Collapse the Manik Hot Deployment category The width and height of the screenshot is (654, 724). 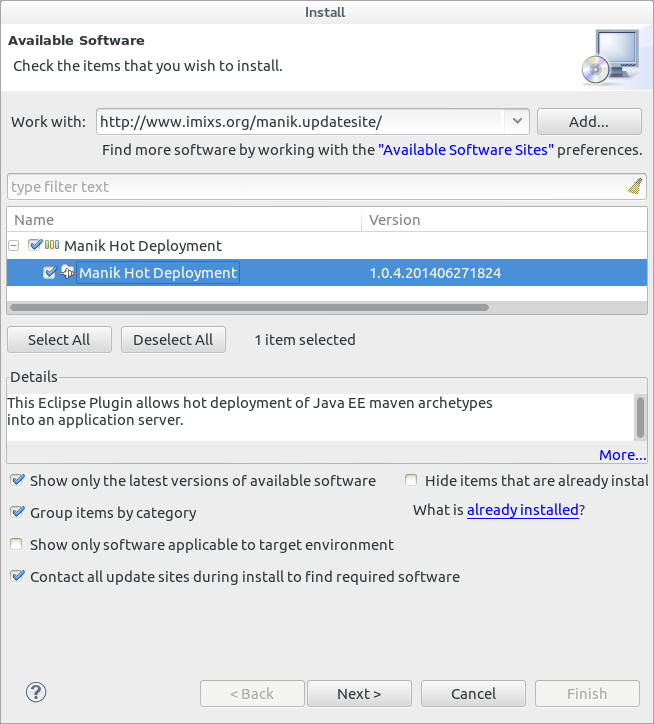(x=14, y=245)
